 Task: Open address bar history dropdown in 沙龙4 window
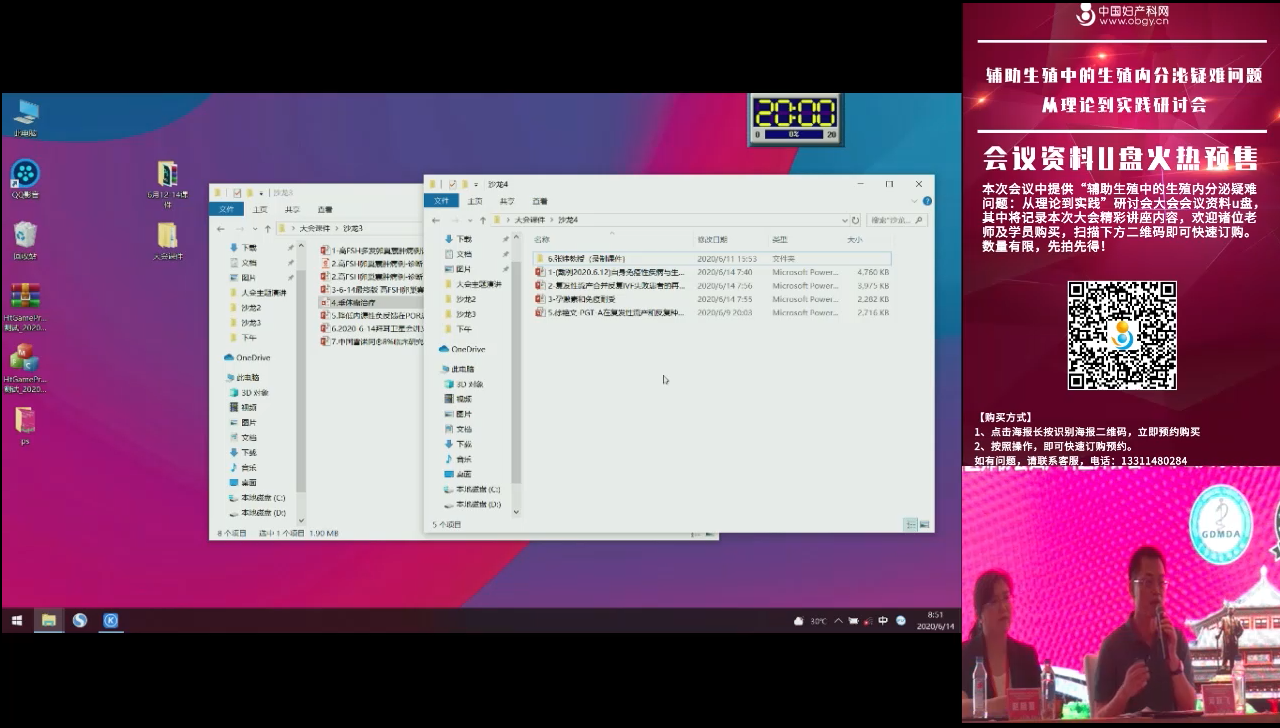(x=843, y=220)
